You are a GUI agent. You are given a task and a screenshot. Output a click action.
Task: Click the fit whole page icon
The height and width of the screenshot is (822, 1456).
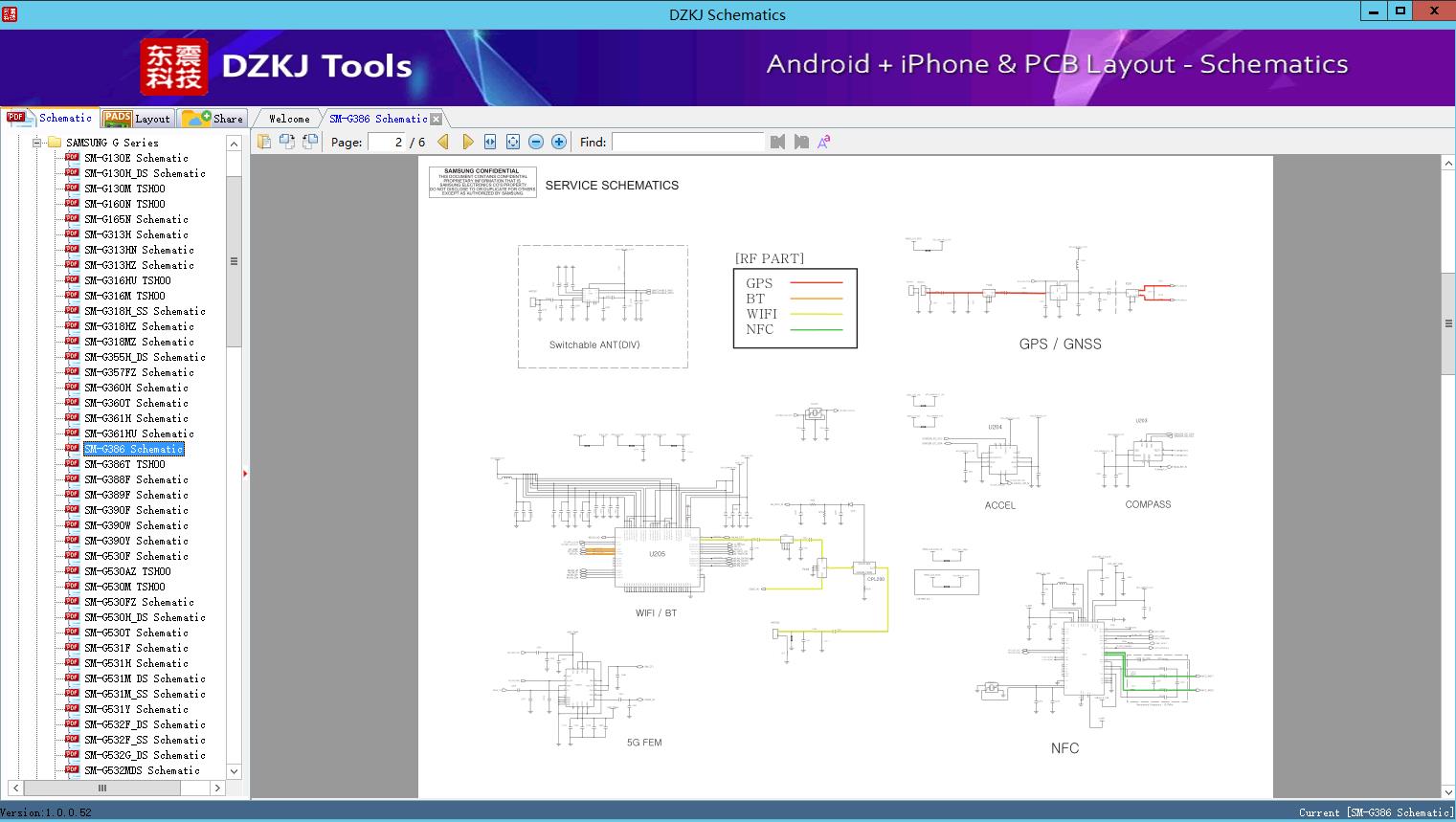[513, 142]
